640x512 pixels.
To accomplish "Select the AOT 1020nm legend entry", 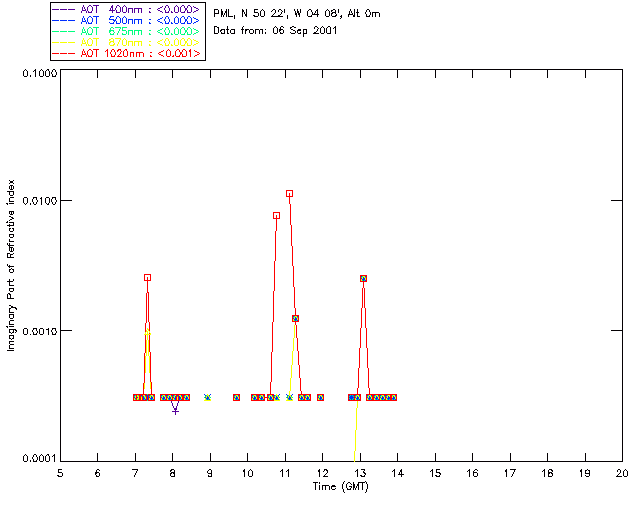I will pos(127,53).
